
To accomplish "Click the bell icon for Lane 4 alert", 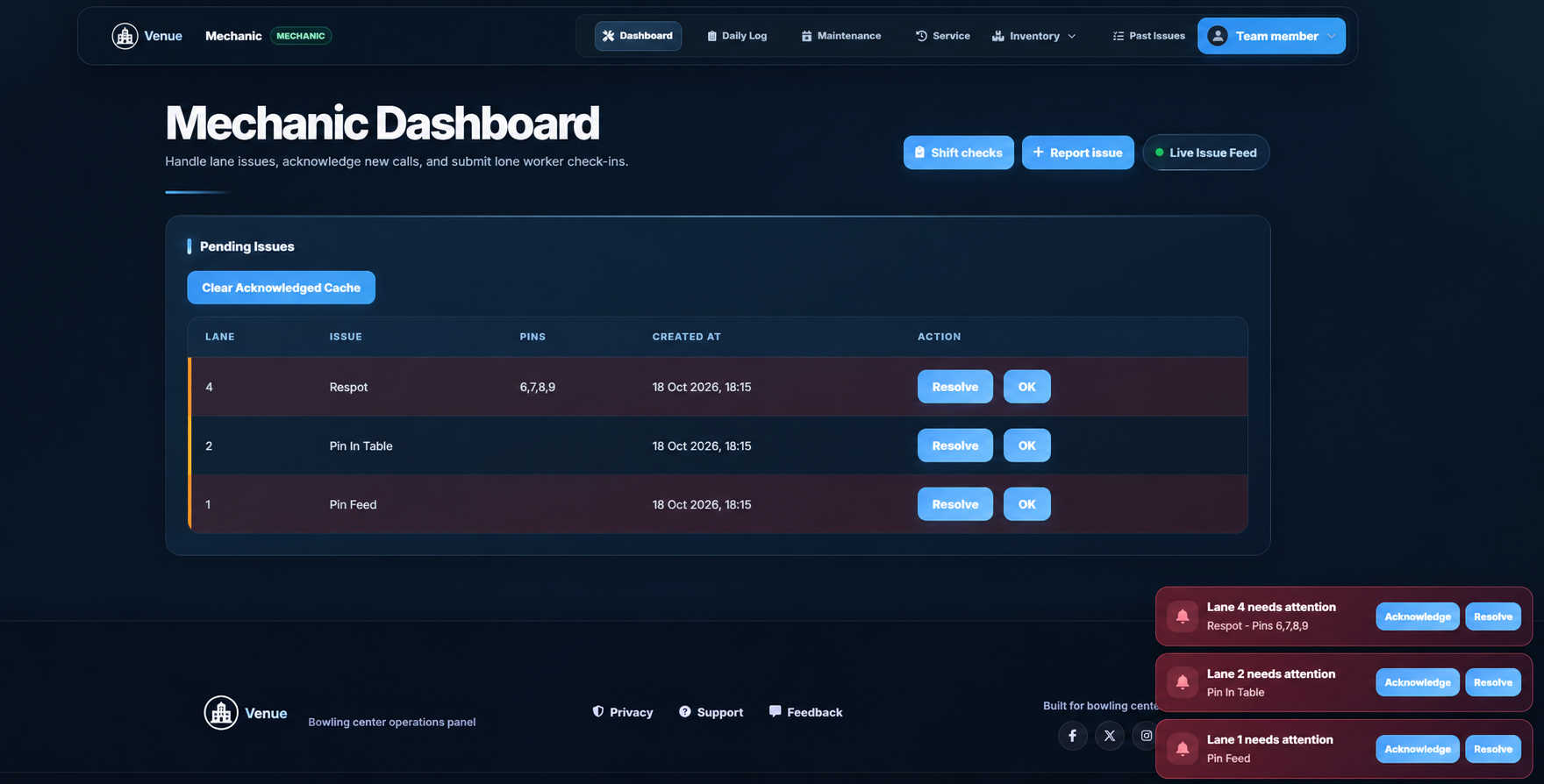I will coord(1183,617).
